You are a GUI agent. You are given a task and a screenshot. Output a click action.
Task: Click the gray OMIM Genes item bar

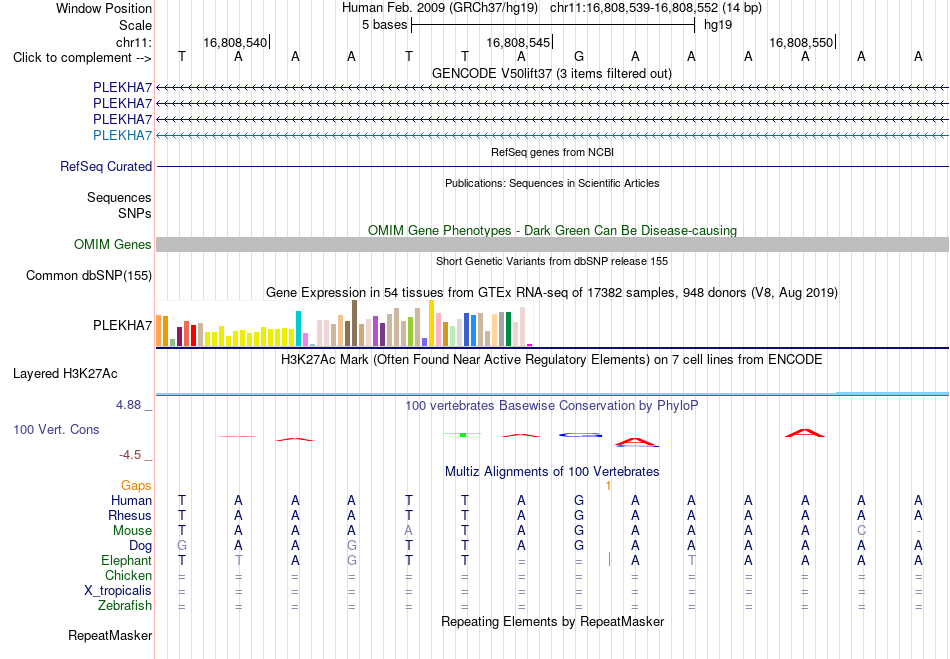[552, 244]
